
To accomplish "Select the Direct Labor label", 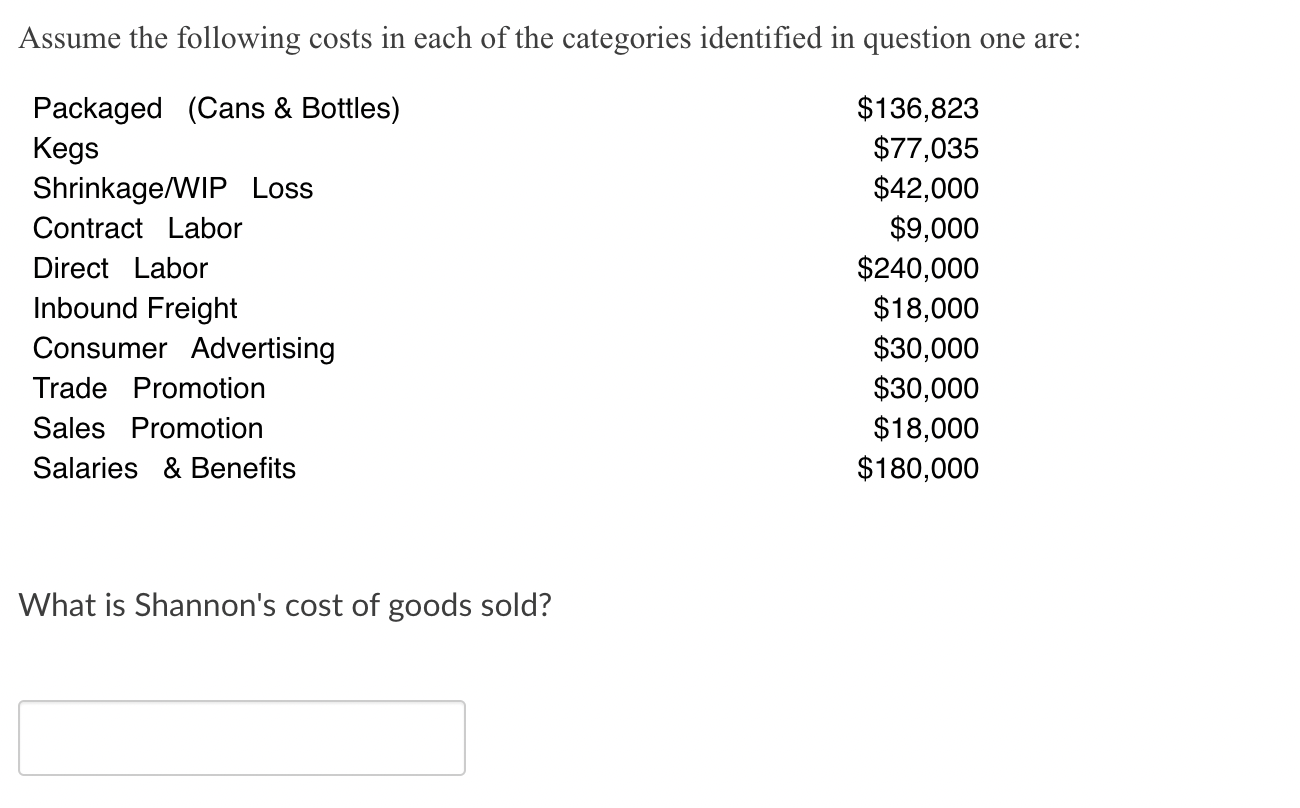I will 121,268.
